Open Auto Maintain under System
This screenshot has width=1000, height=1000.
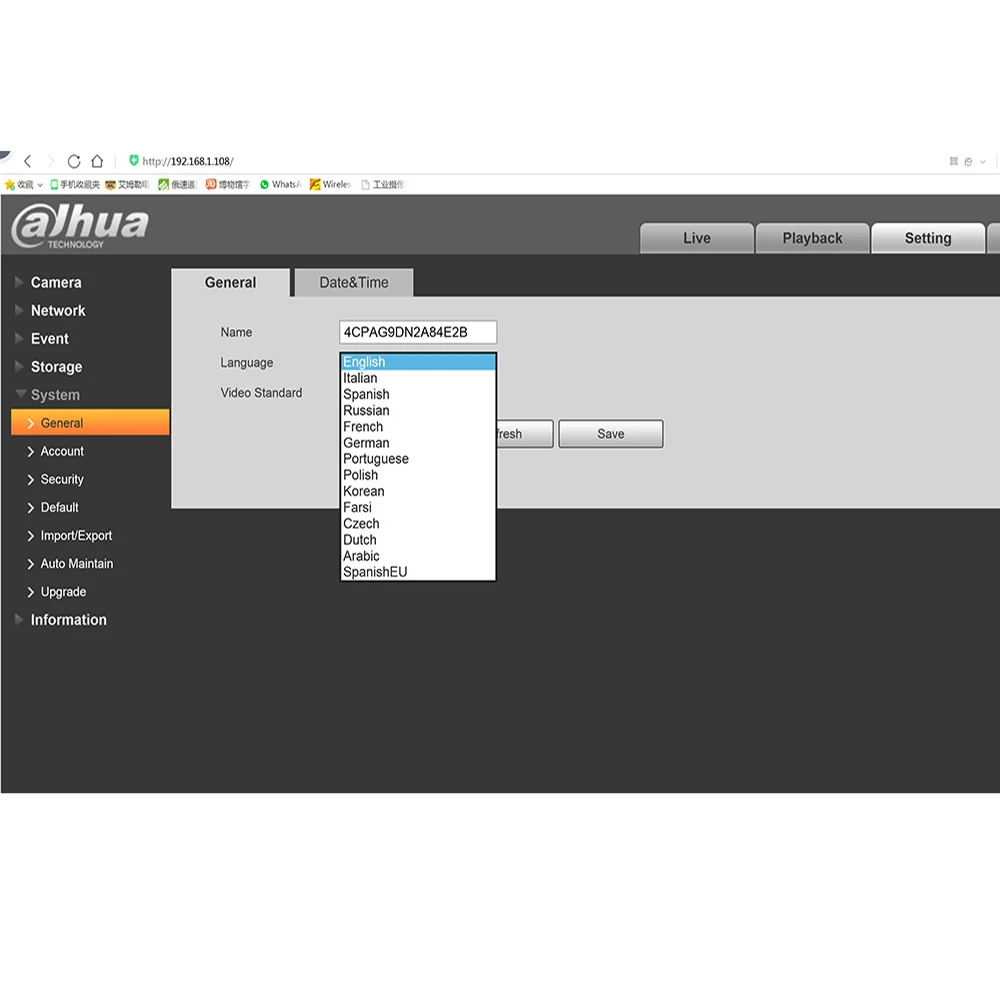(x=70, y=564)
